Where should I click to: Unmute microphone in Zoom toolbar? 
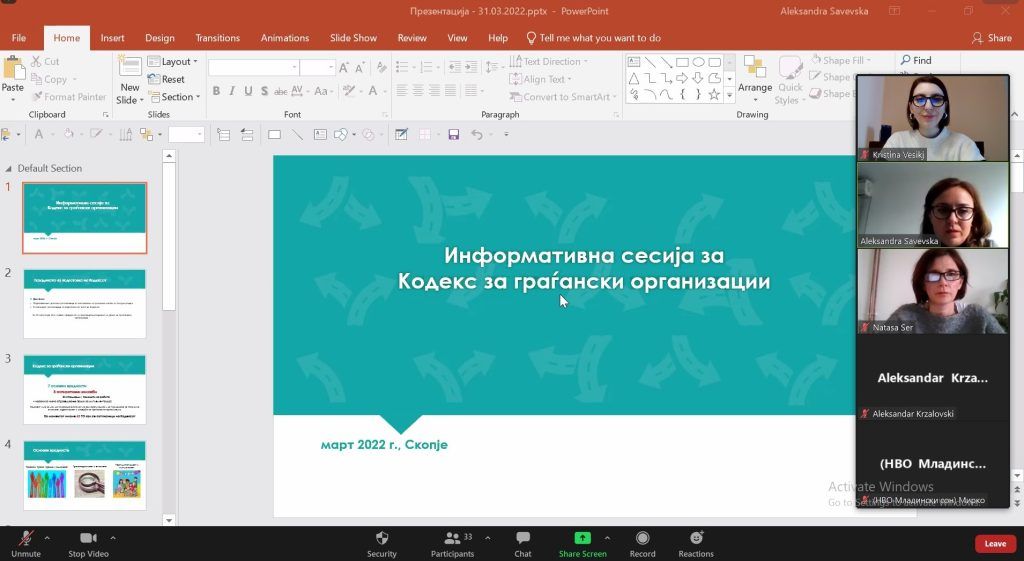[x=26, y=543]
